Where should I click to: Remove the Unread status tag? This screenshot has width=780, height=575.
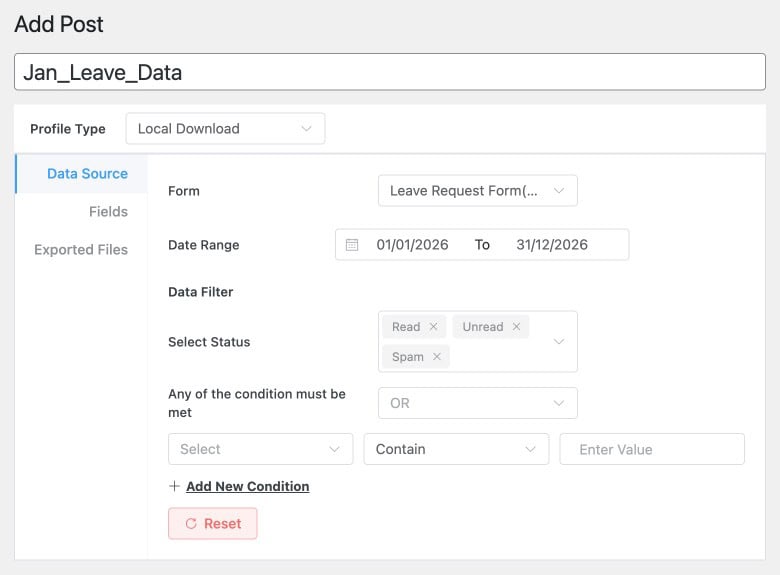516,326
